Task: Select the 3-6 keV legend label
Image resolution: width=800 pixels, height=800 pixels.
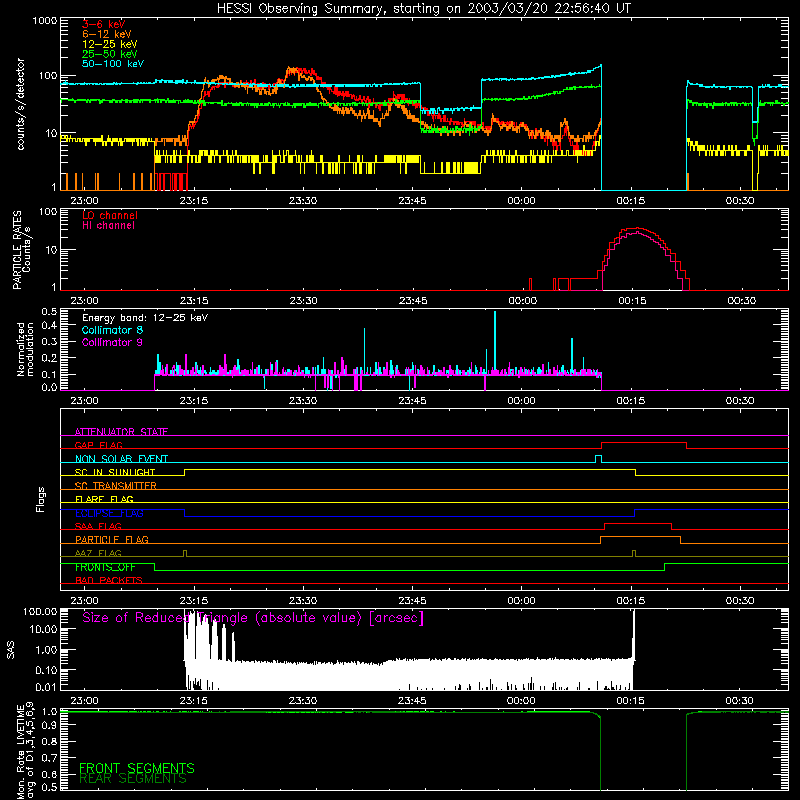Action: tap(104, 24)
